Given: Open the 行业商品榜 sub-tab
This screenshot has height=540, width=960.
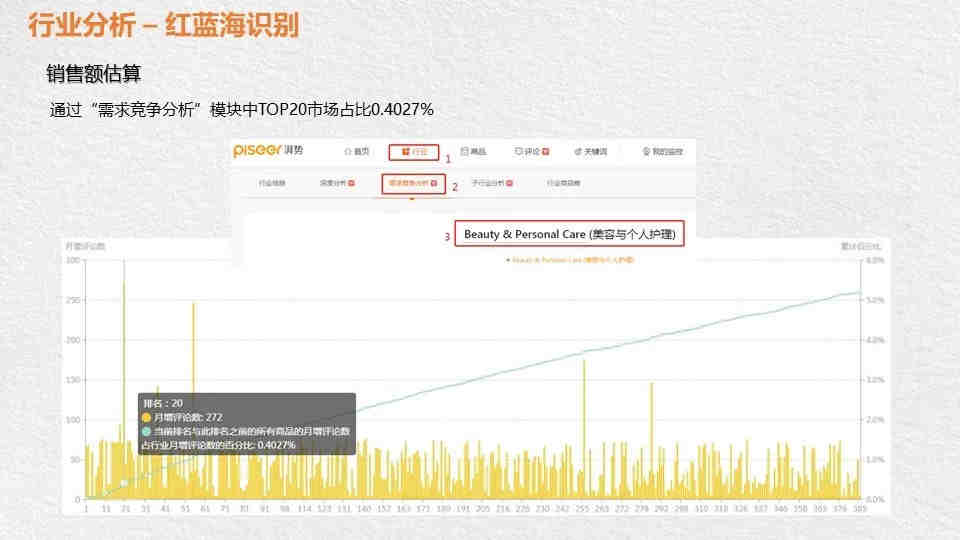Looking at the screenshot, I should click(563, 183).
